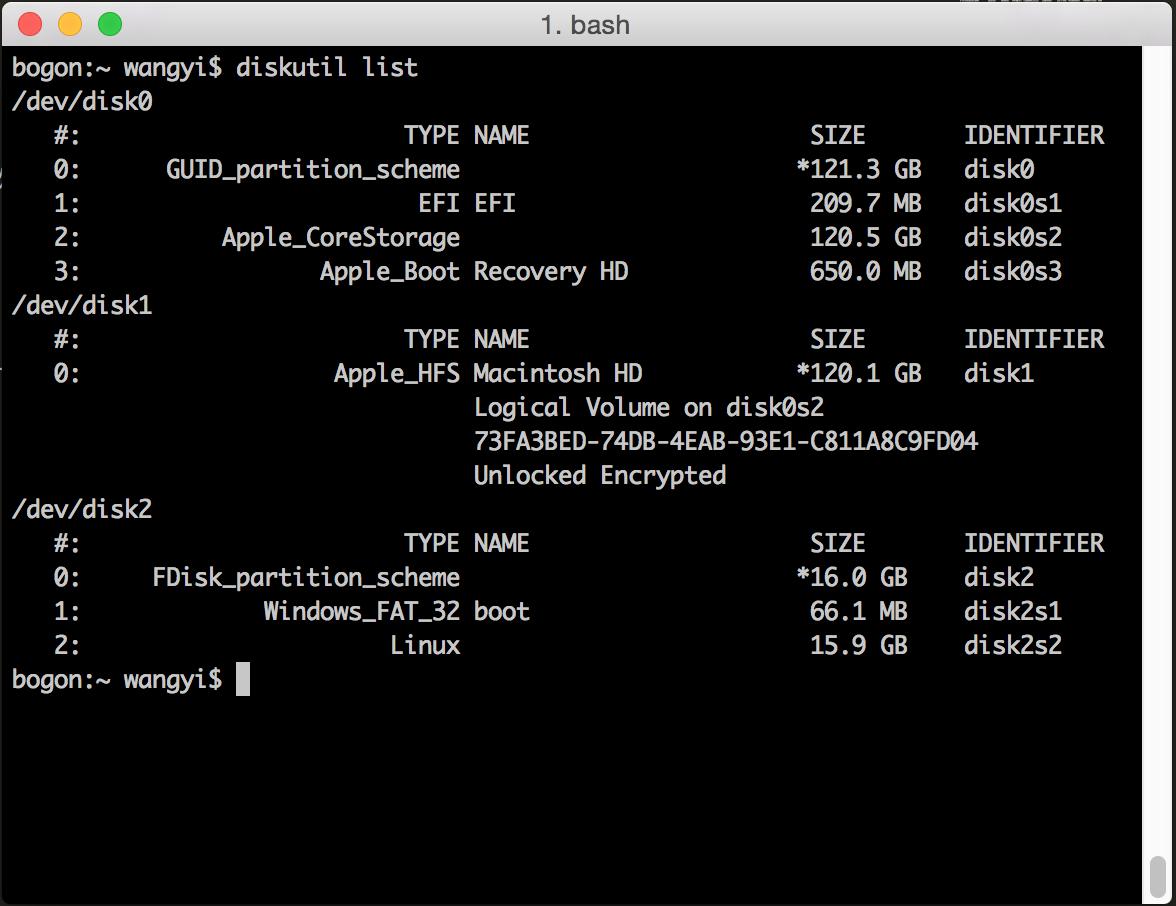
Task: Click the "disk0s3" identifier
Action: (x=1012, y=272)
